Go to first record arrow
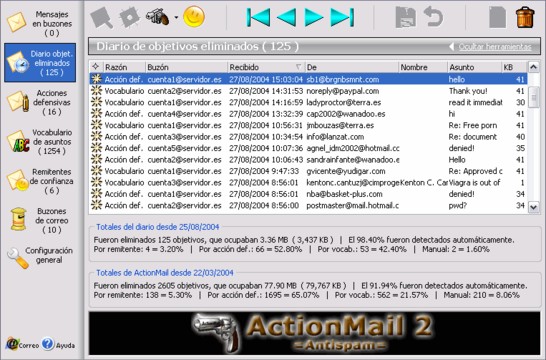The width and height of the screenshot is (546, 360). click(258, 17)
